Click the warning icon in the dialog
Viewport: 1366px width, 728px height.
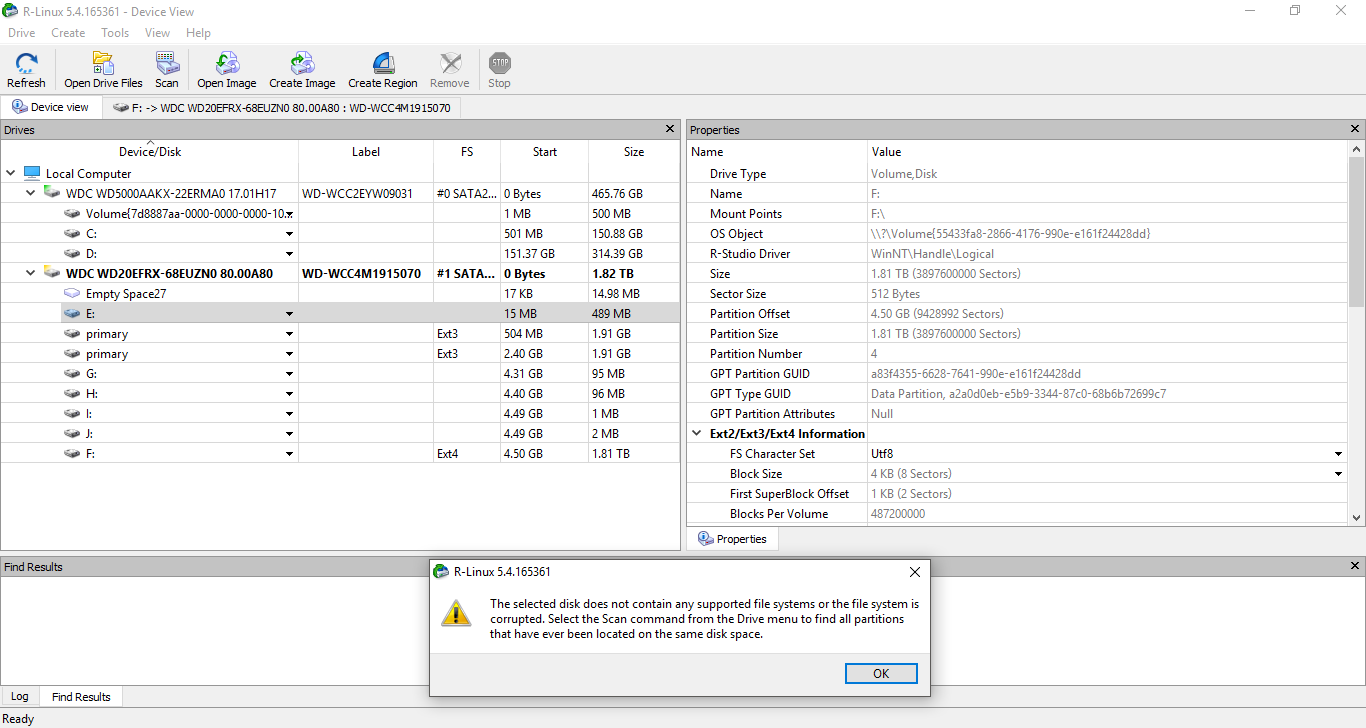tap(456, 613)
